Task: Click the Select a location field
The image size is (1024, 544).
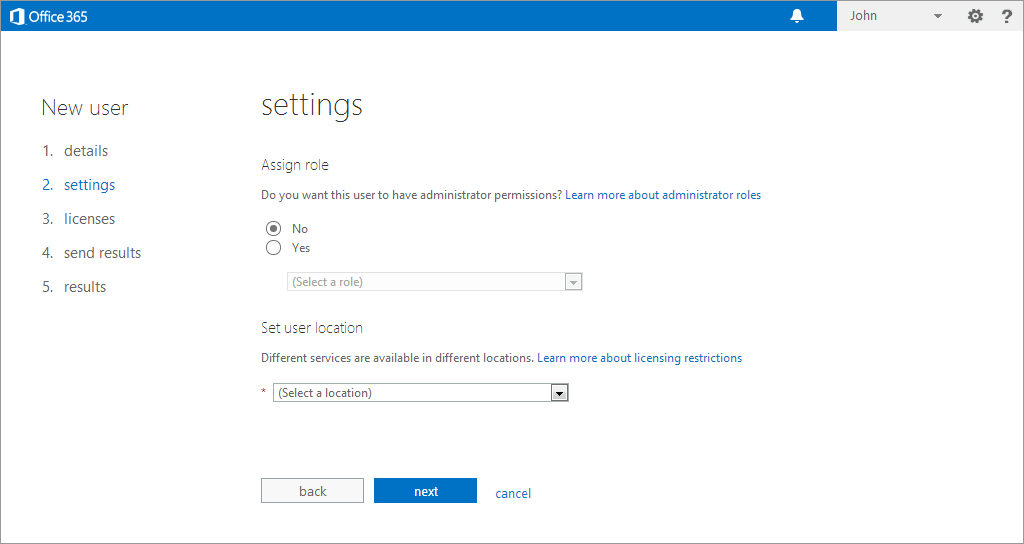Action: (x=421, y=393)
